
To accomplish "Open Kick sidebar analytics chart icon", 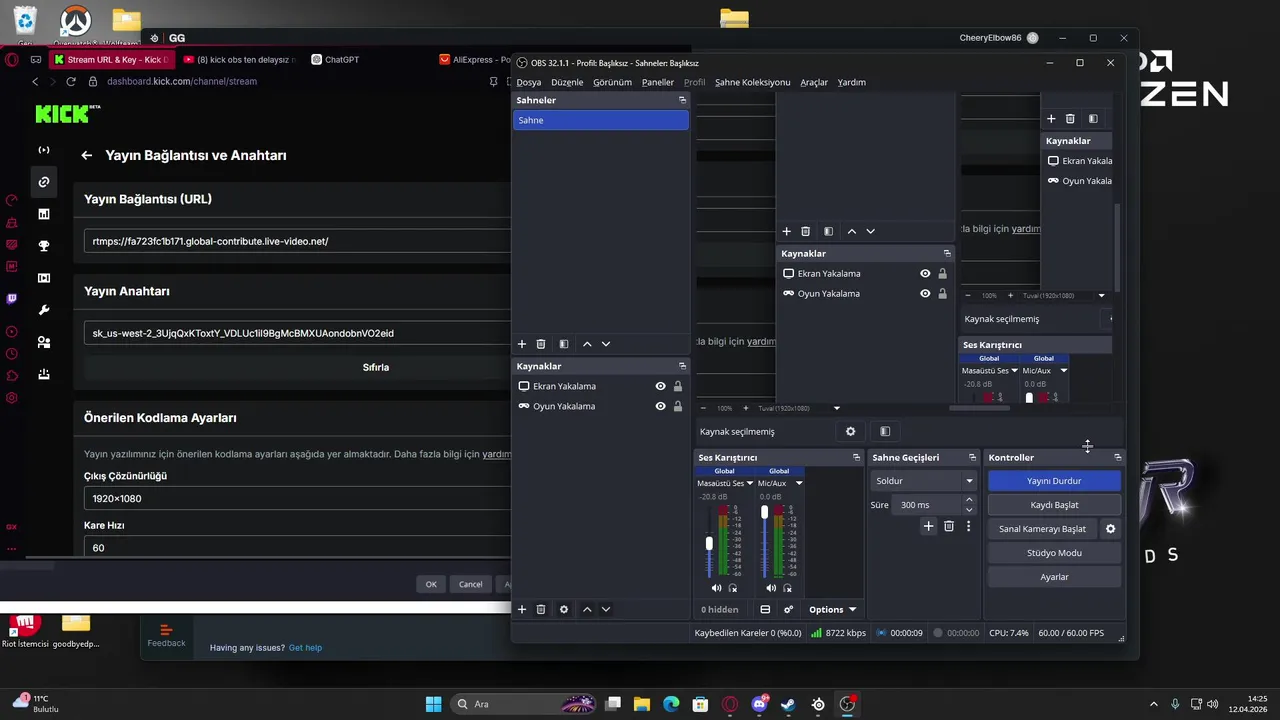I will [43, 214].
